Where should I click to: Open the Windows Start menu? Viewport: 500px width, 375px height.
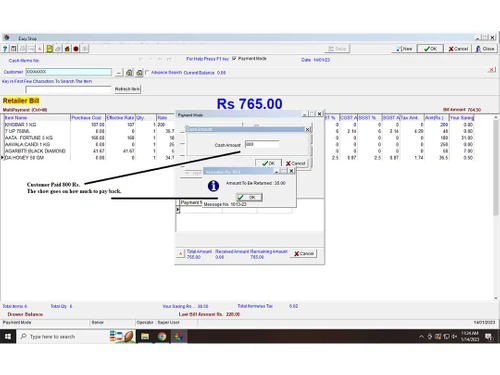[8, 337]
